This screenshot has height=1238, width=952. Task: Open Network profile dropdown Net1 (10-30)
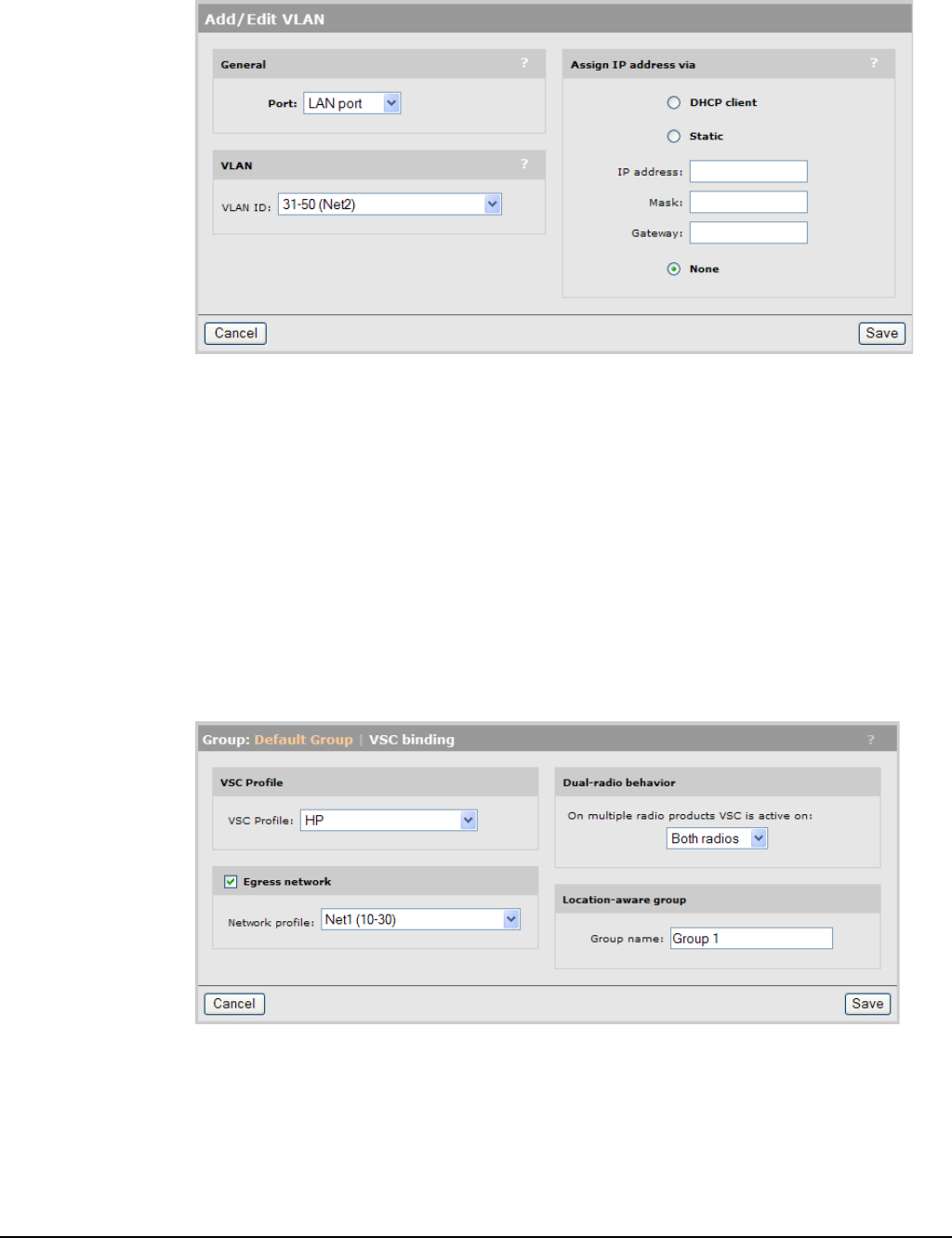420,920
